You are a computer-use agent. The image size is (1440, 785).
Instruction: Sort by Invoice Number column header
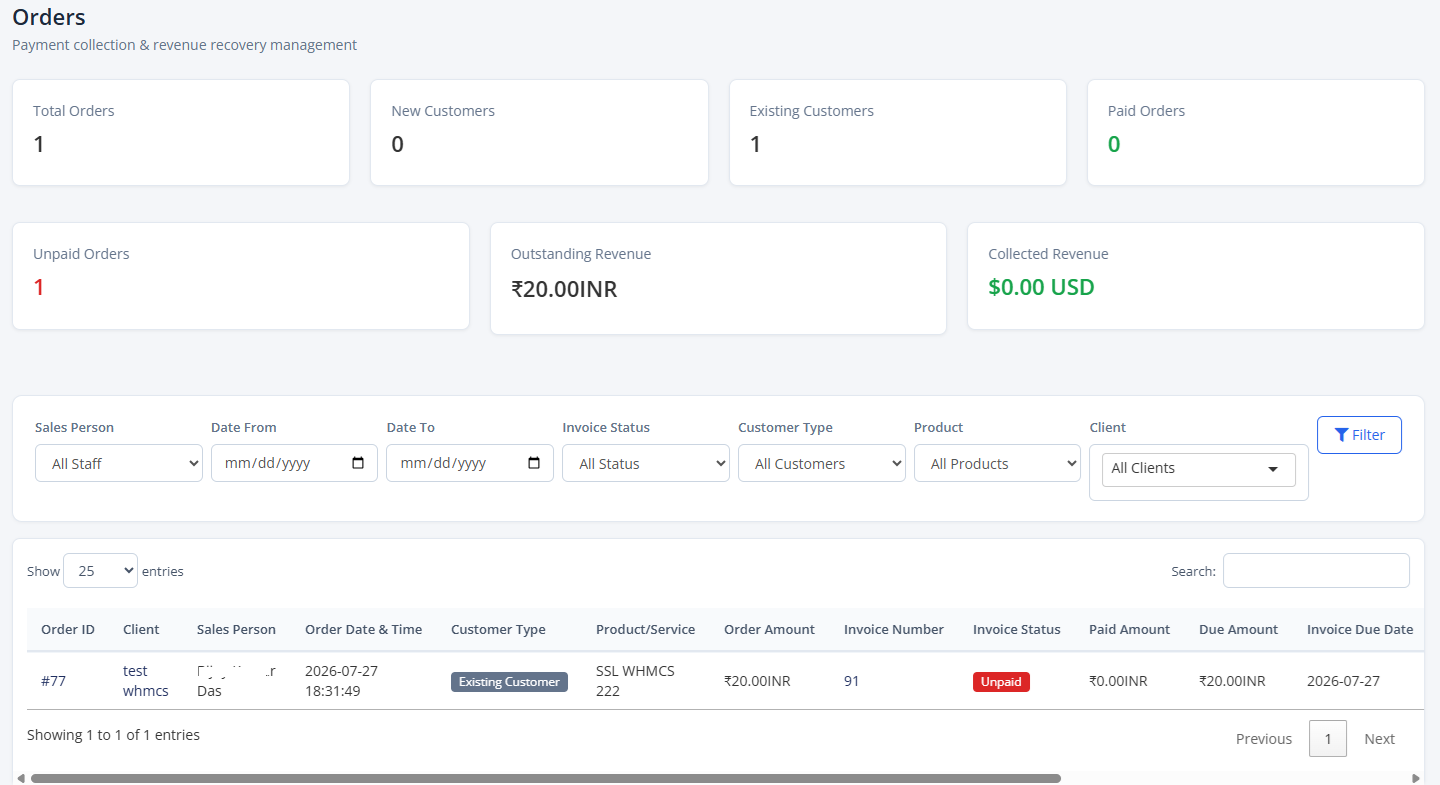tap(893, 629)
